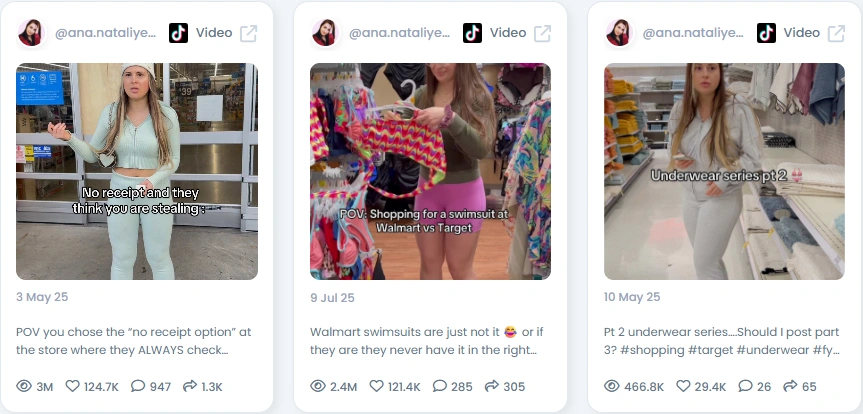This screenshot has width=863, height=414.
Task: Click TikTok logo on underwear series card
Action: (766, 33)
